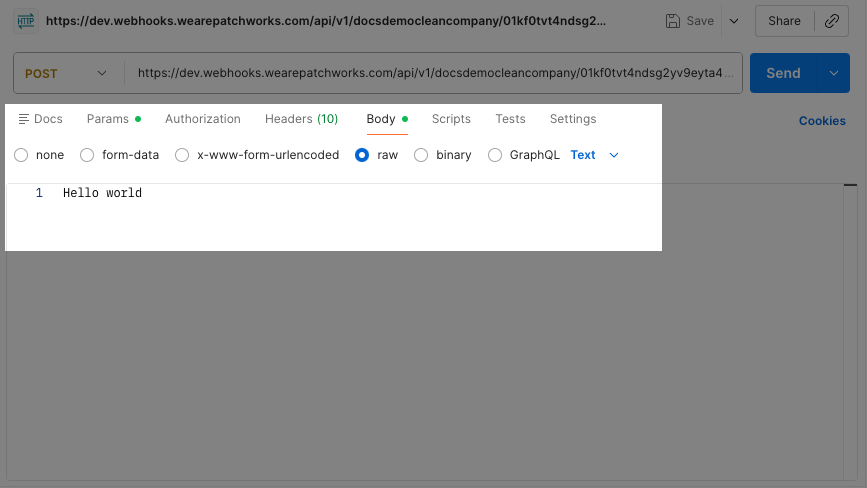Select the raw body option
Screen dimensions: 867x488
(x=362, y=155)
